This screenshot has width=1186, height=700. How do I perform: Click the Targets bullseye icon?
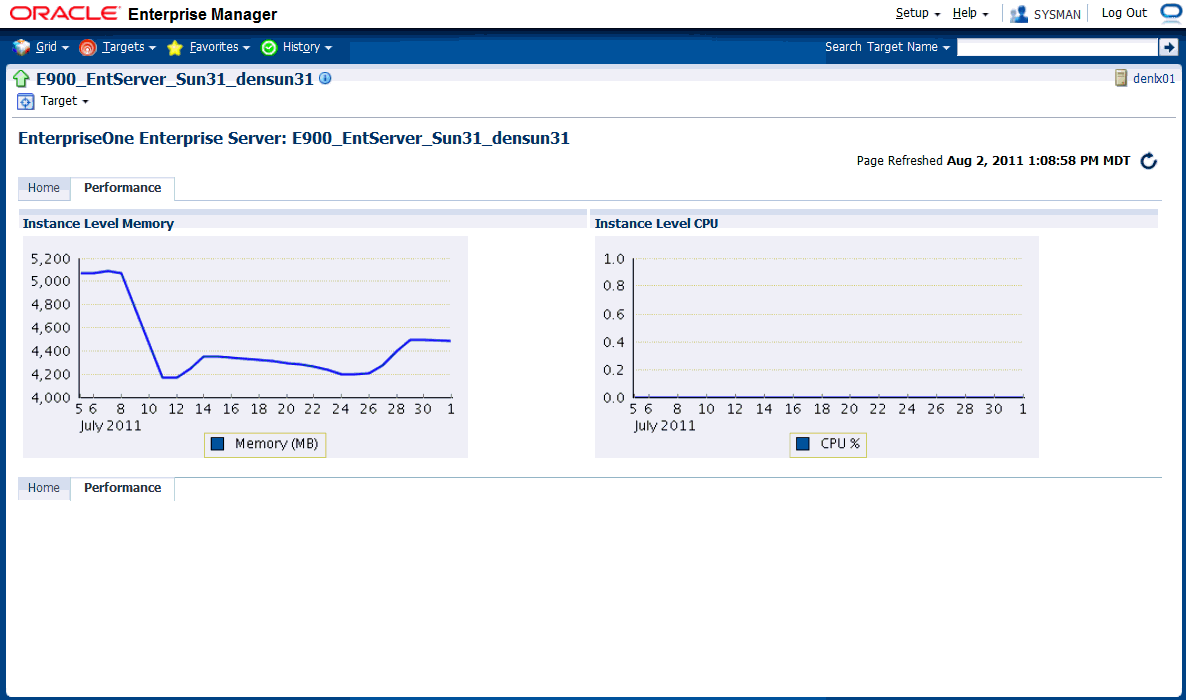(88, 48)
